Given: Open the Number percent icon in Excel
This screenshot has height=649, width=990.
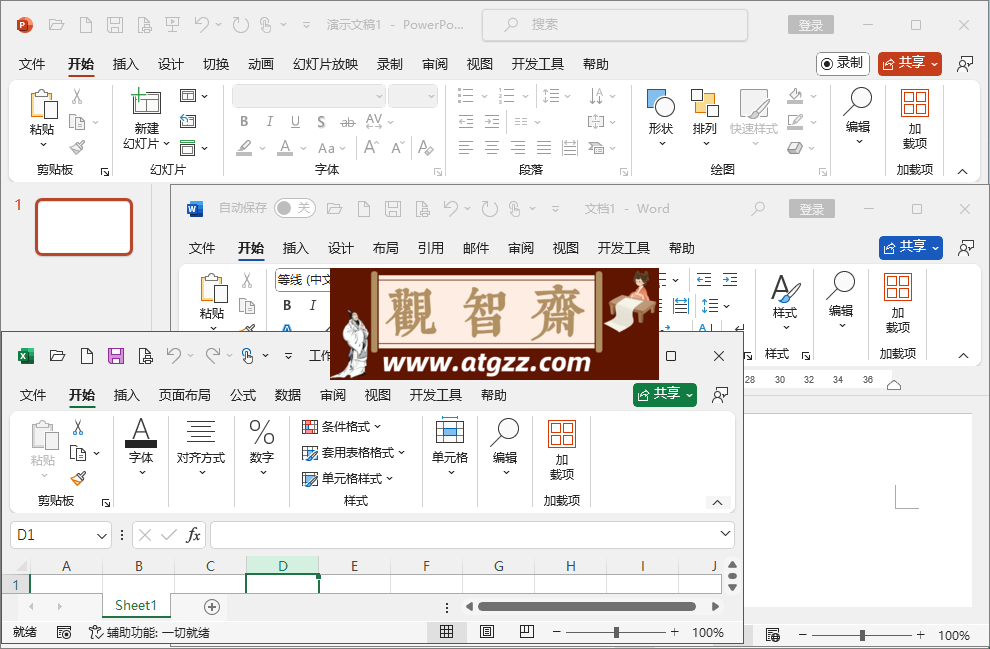Looking at the screenshot, I should 261,433.
